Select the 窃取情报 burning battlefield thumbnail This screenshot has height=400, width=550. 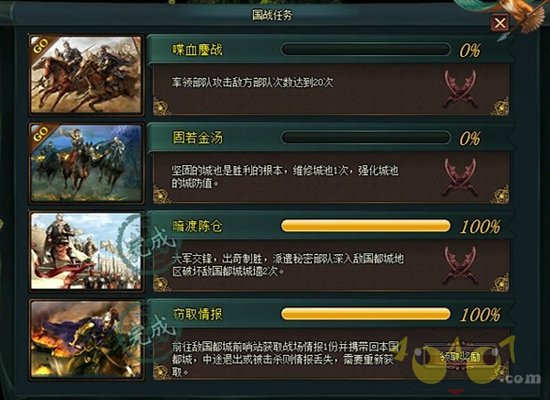86,339
